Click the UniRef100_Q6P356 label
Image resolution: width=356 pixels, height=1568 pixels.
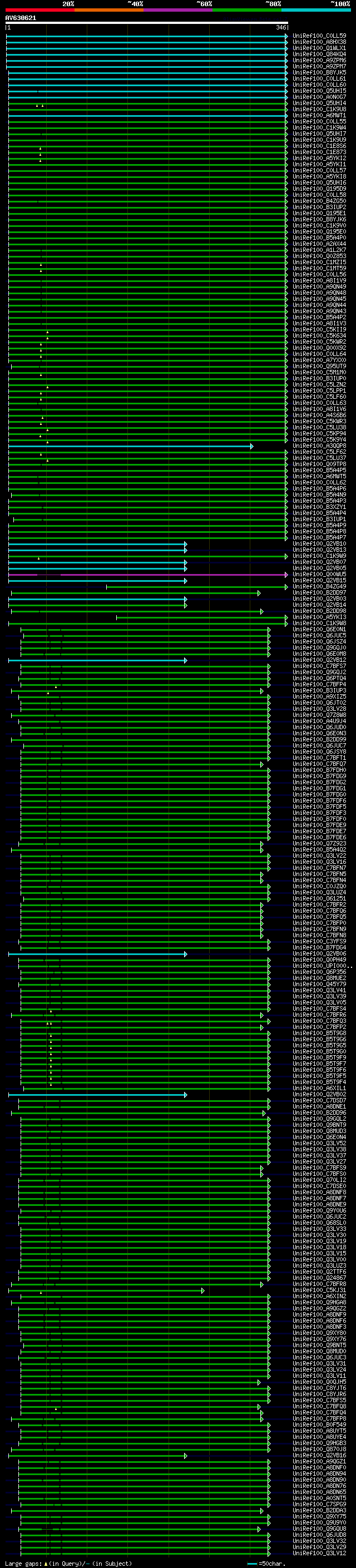(x=319, y=972)
